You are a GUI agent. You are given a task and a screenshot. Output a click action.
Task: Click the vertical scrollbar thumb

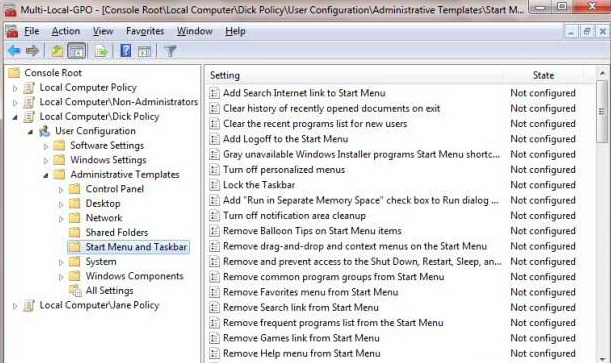(602, 112)
